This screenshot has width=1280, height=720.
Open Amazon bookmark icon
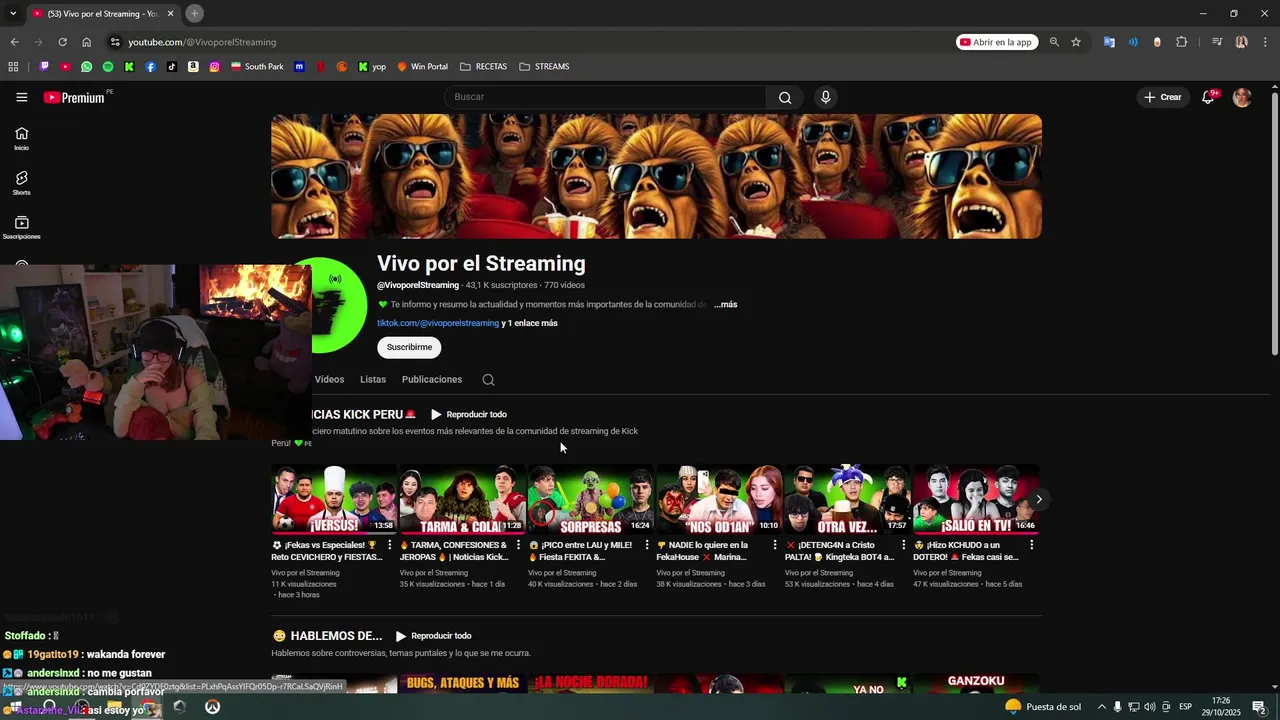(x=193, y=67)
